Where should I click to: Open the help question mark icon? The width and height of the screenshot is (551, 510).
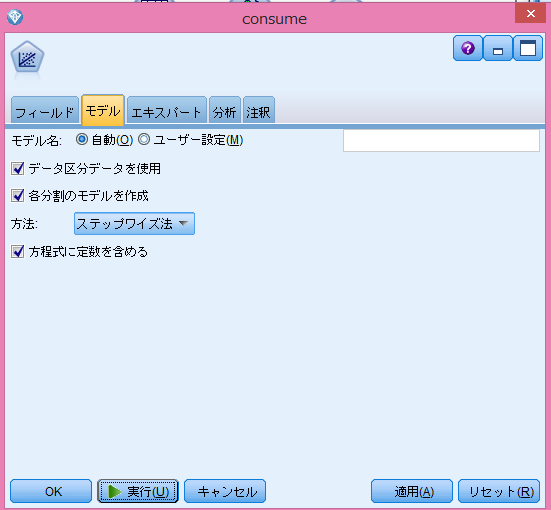click(x=467, y=48)
